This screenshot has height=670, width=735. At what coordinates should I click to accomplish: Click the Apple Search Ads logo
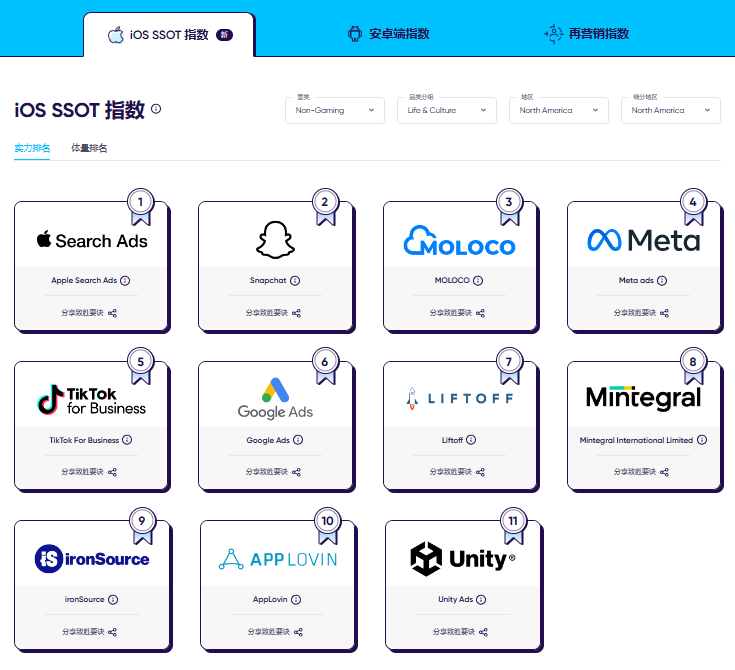(x=92, y=241)
